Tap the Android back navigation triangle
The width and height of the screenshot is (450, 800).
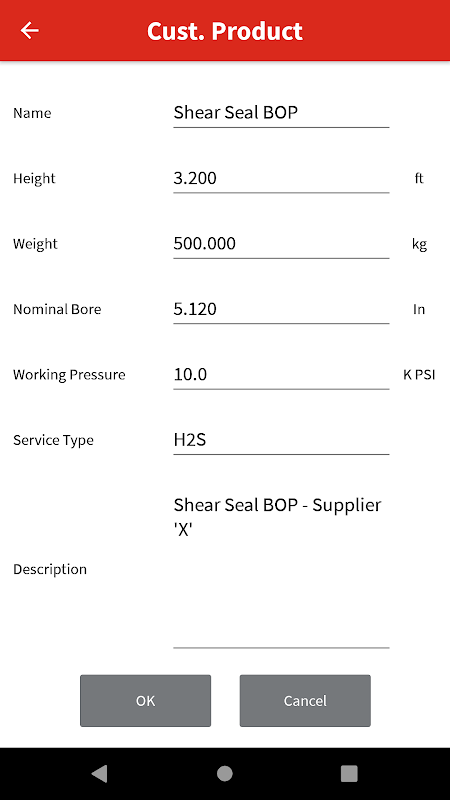[x=99, y=773]
